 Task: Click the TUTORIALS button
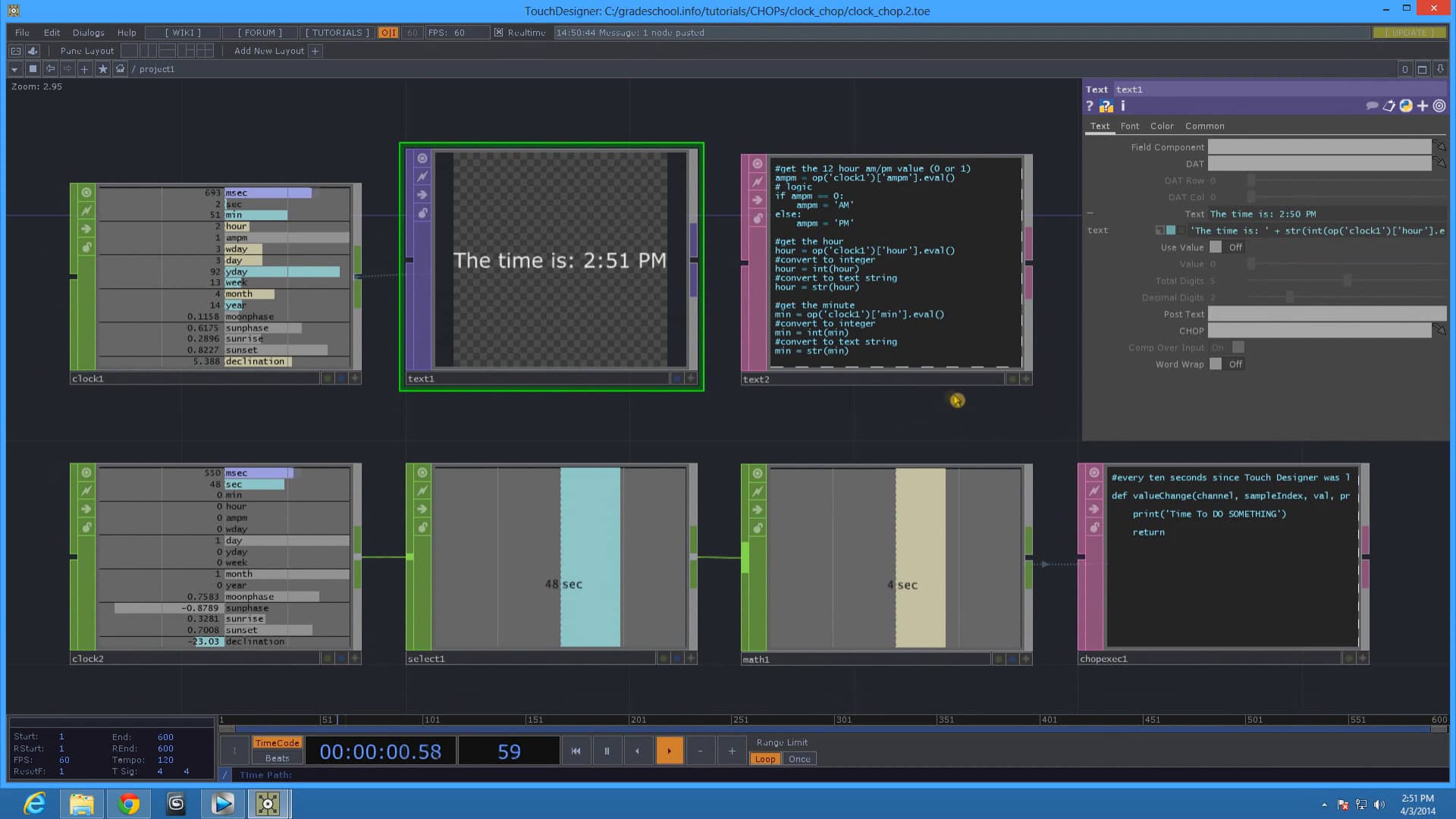pyautogui.click(x=336, y=33)
